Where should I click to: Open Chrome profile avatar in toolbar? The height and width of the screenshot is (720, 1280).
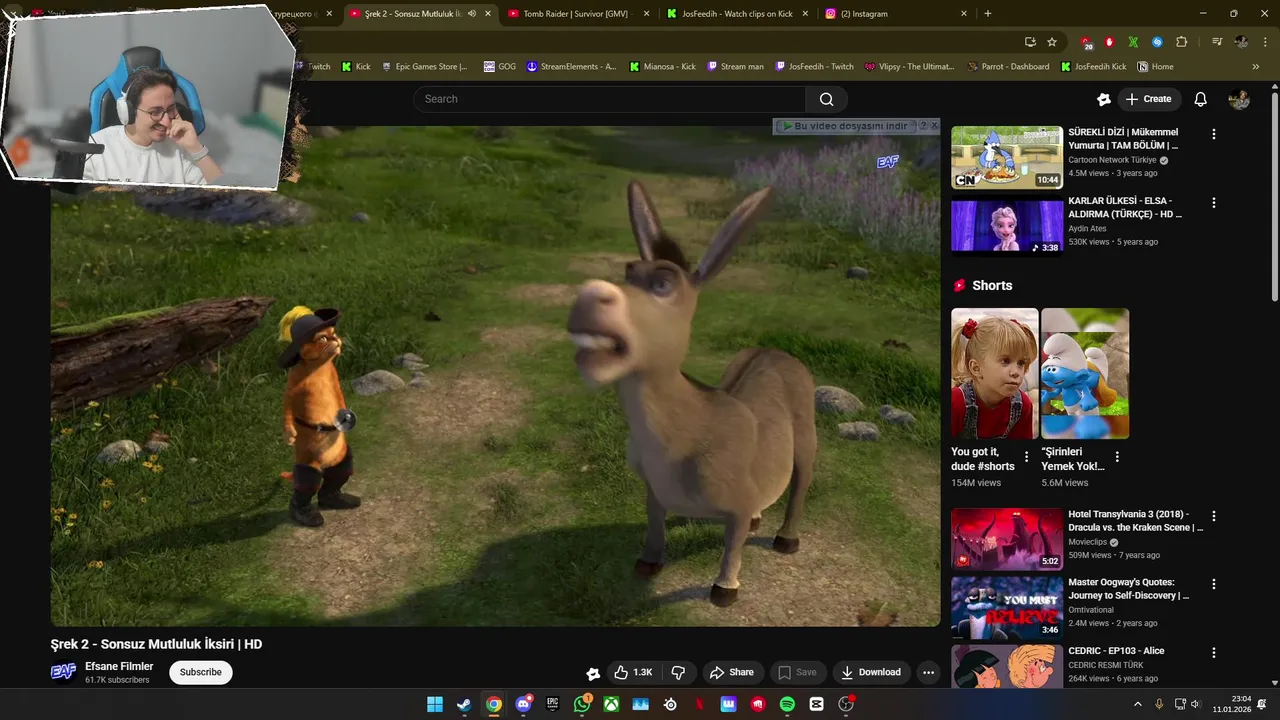pyautogui.click(x=1241, y=42)
